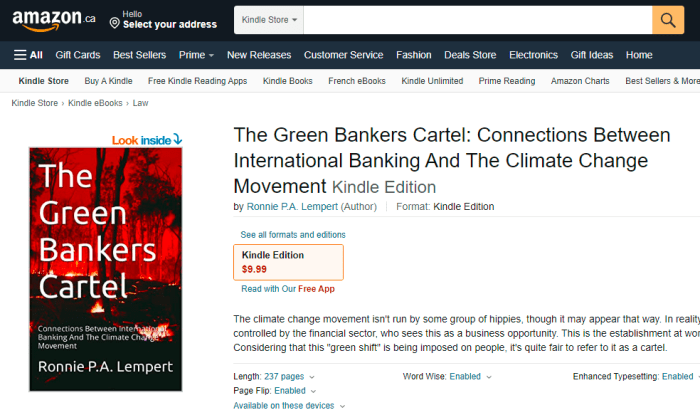Click See all formats and editions

point(293,234)
